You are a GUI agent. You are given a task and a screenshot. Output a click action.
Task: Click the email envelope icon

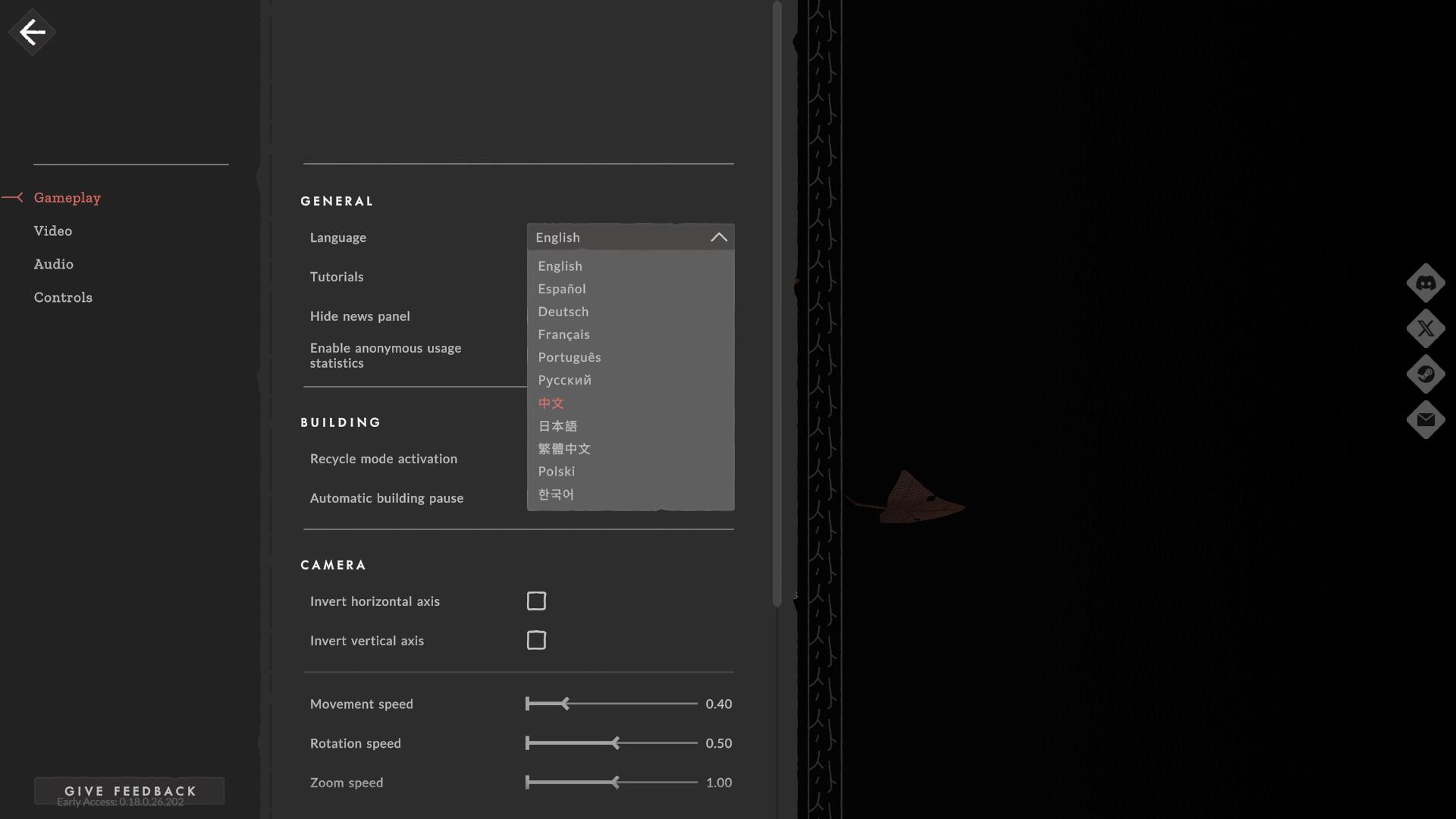1426,419
